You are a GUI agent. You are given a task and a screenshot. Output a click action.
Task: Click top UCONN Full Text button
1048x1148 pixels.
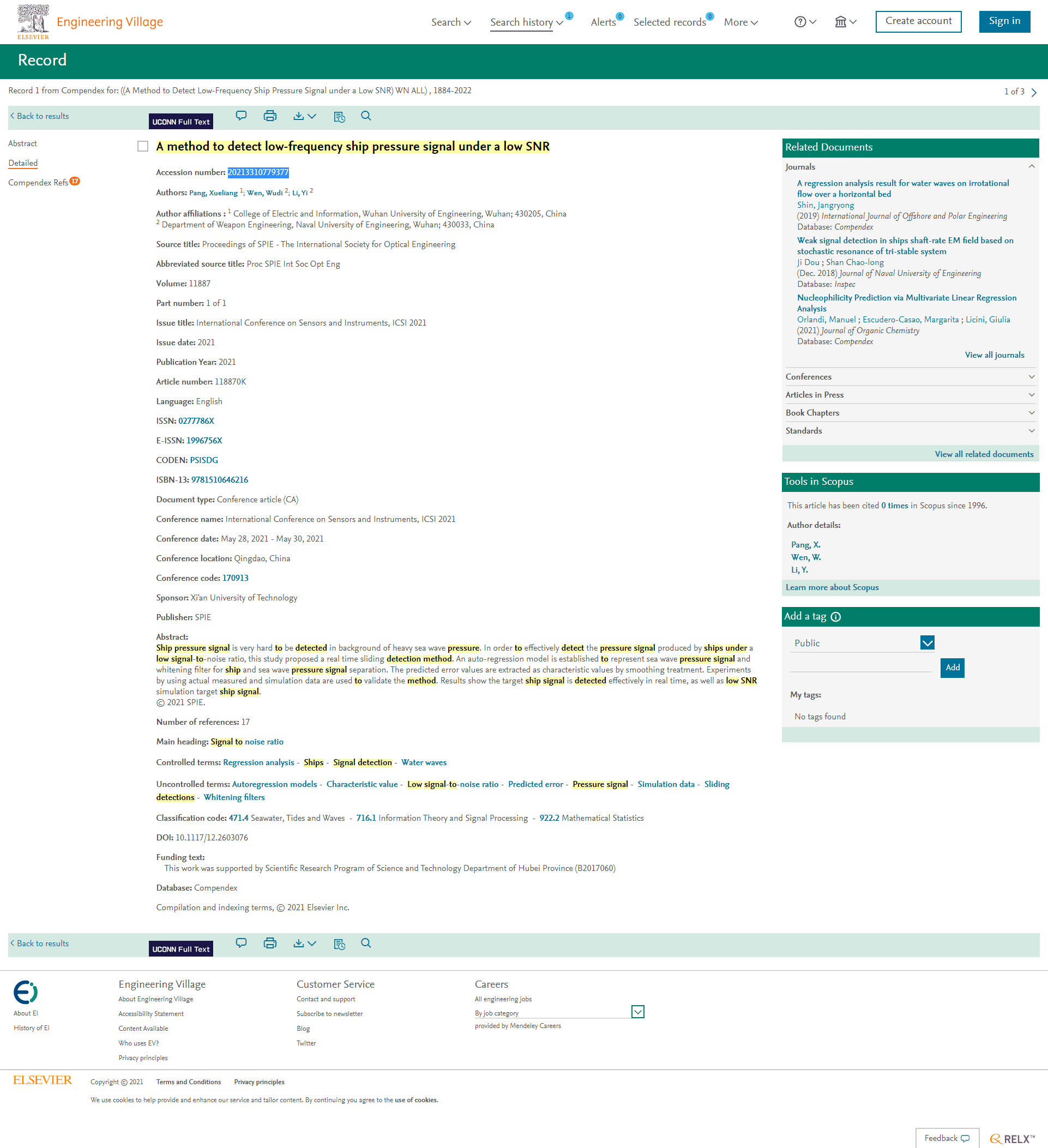pyautogui.click(x=181, y=122)
